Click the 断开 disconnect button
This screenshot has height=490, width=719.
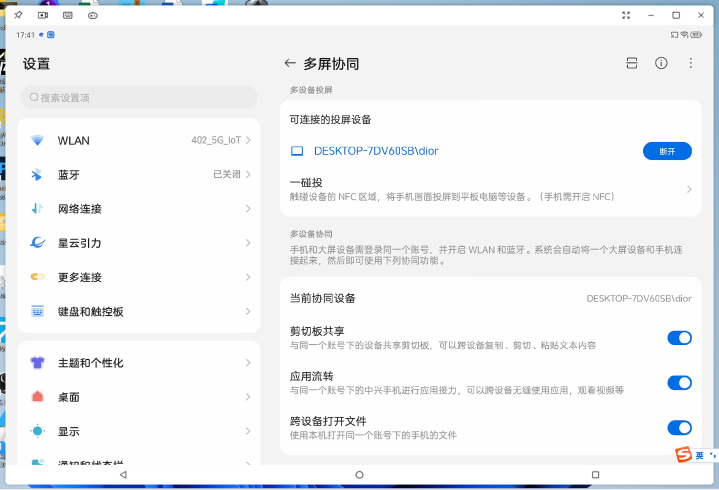point(666,151)
